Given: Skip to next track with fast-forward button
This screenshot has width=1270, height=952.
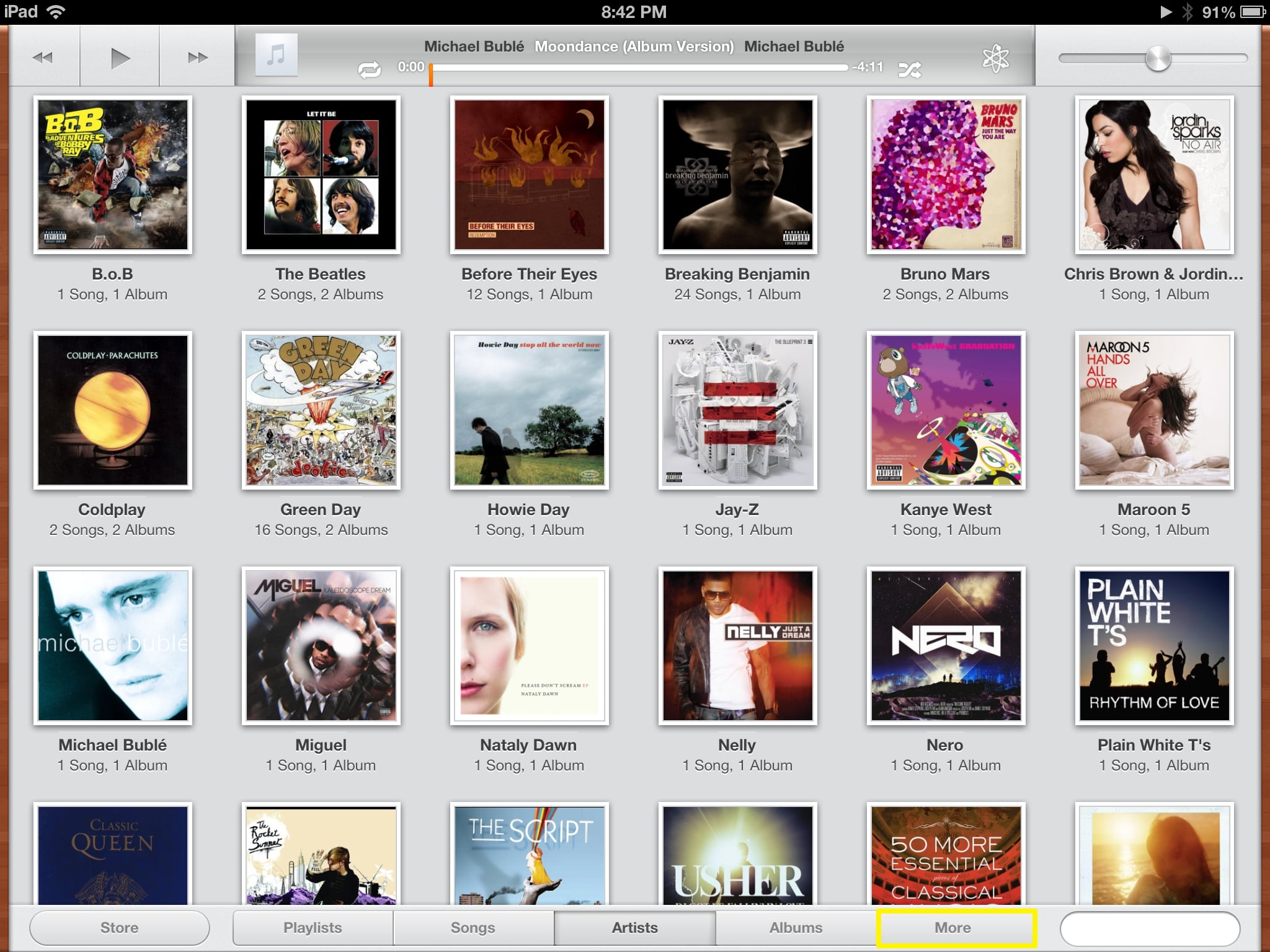Looking at the screenshot, I should (197, 58).
